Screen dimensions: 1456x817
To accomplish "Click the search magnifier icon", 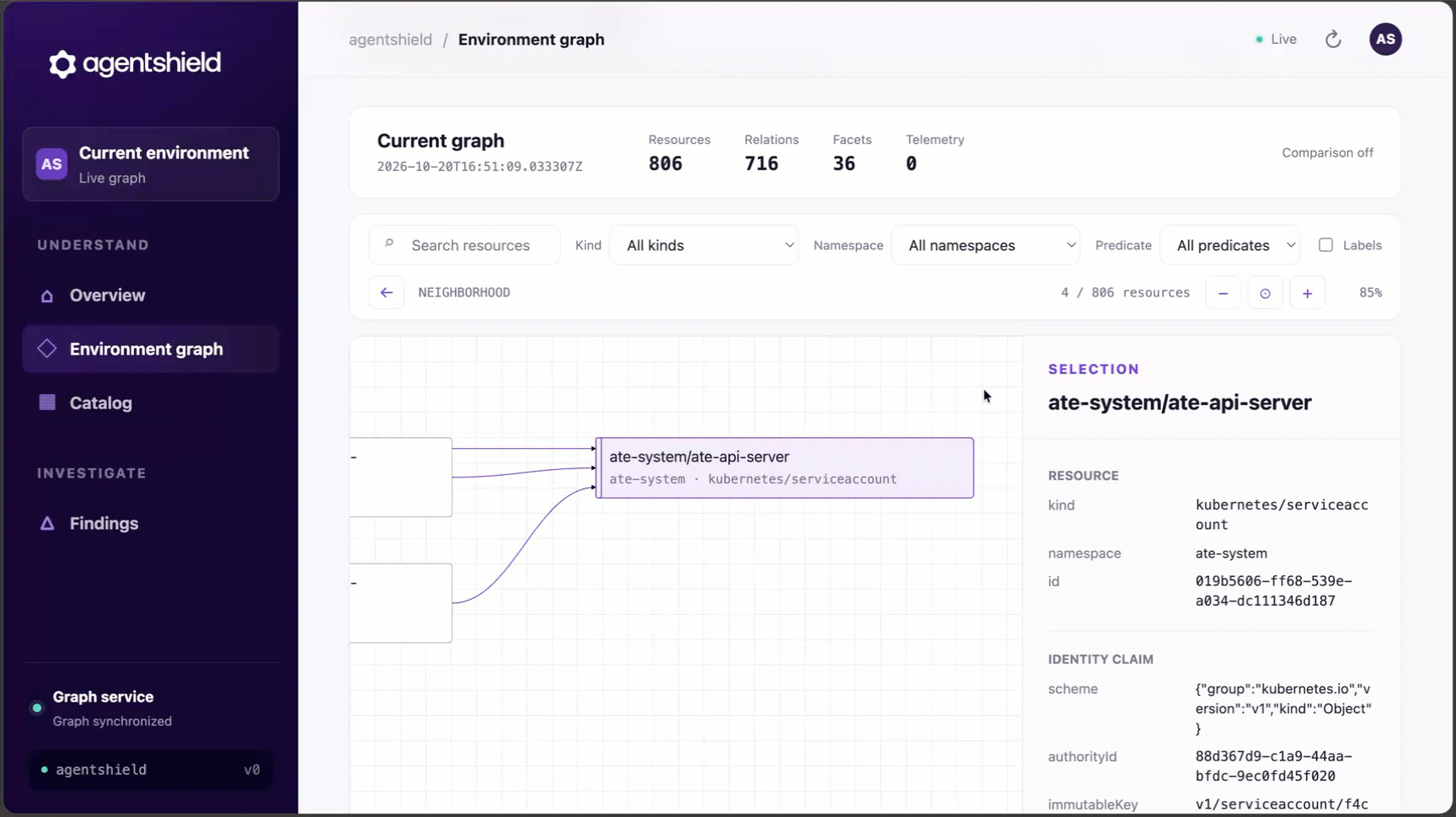I will (x=388, y=243).
